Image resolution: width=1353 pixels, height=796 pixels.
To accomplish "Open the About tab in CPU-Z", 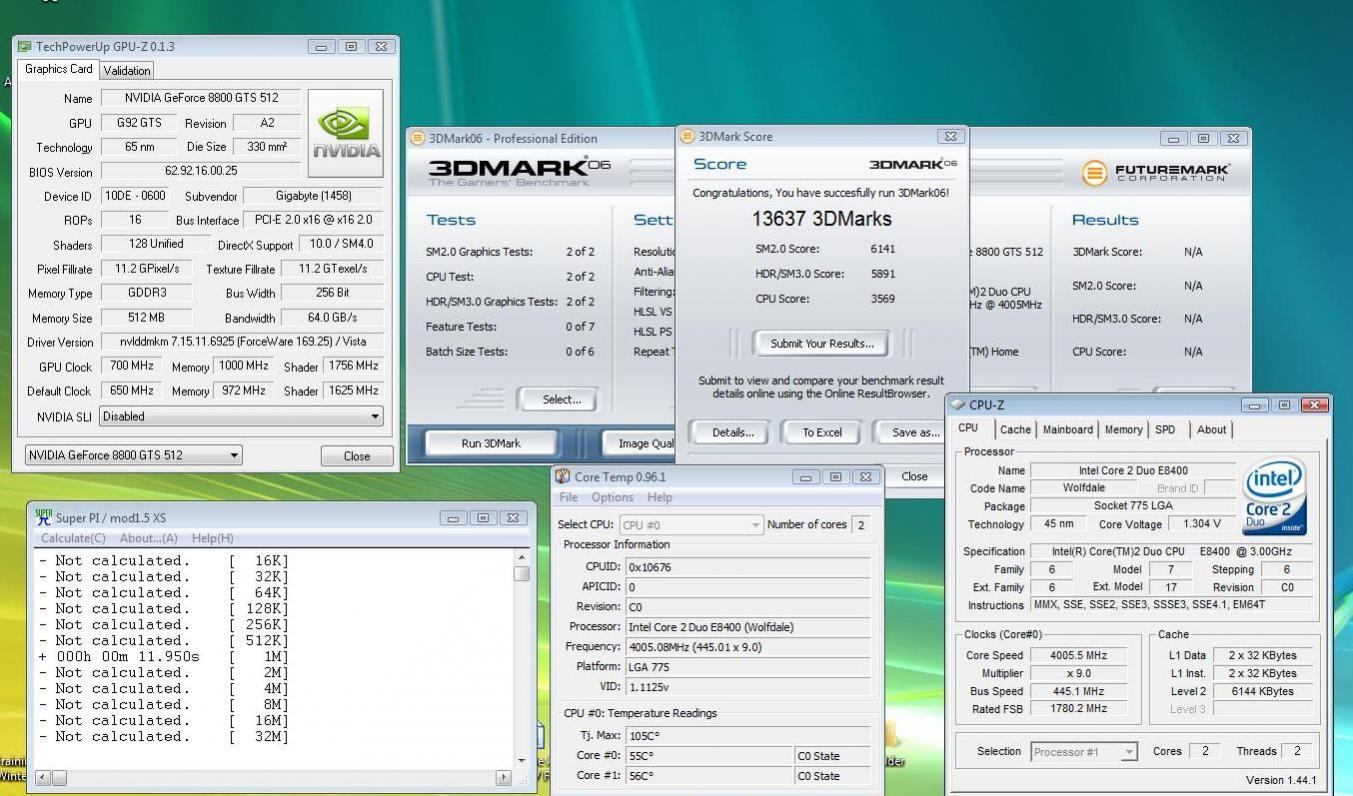I will (x=1211, y=429).
